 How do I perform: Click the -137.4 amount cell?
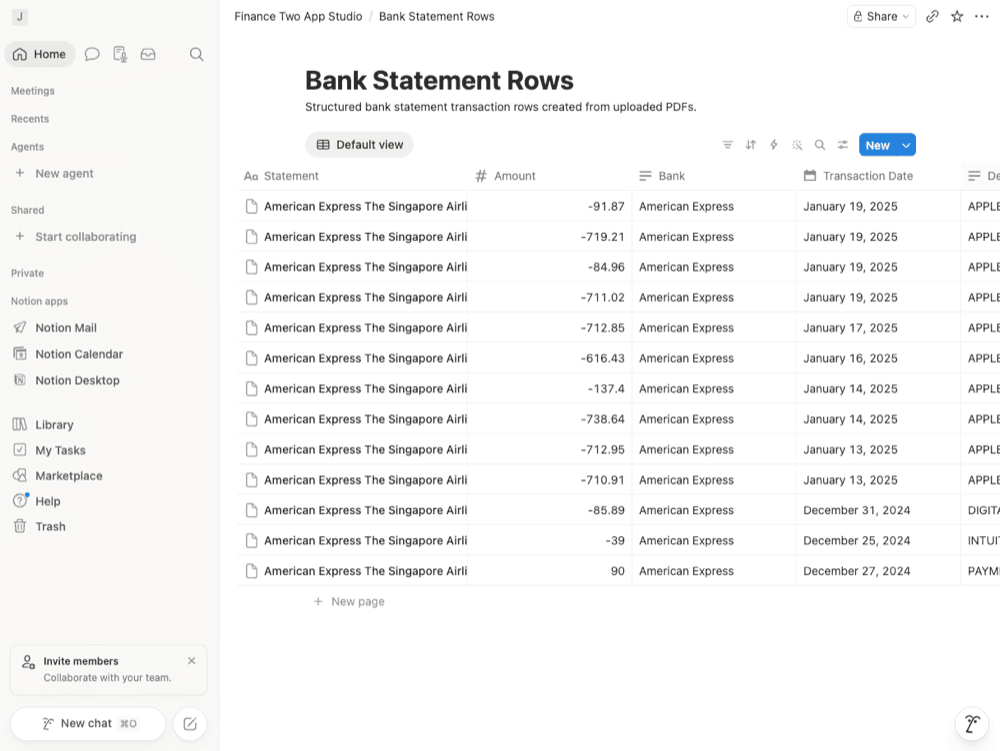(x=550, y=389)
